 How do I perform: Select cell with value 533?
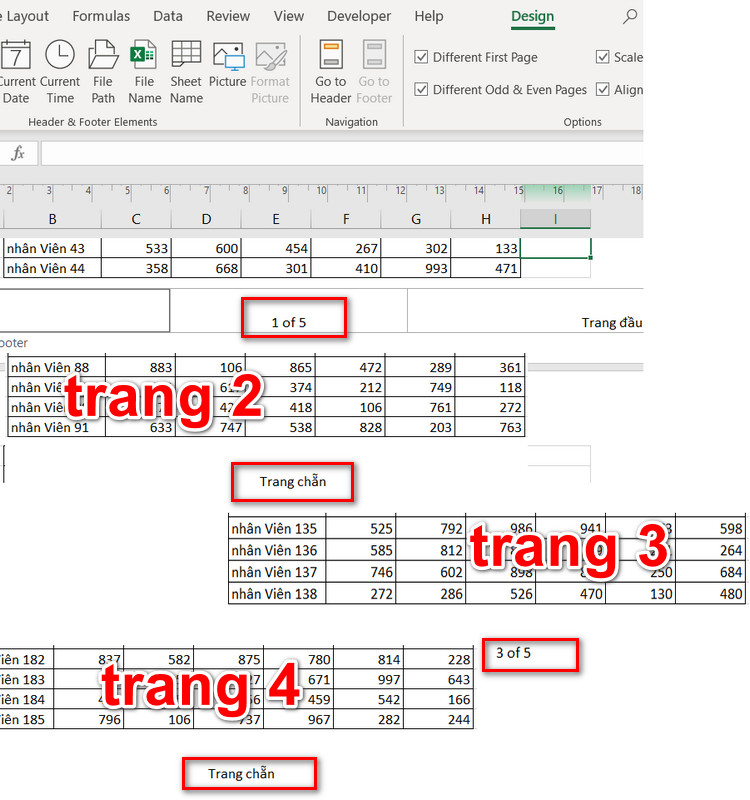136,248
